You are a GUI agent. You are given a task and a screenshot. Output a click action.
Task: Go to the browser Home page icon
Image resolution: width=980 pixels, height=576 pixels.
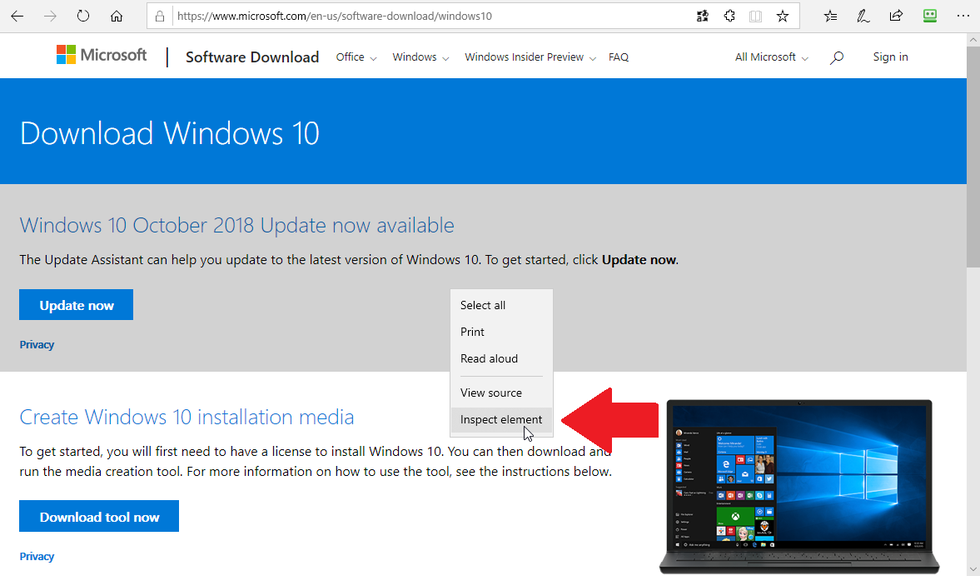click(x=116, y=16)
